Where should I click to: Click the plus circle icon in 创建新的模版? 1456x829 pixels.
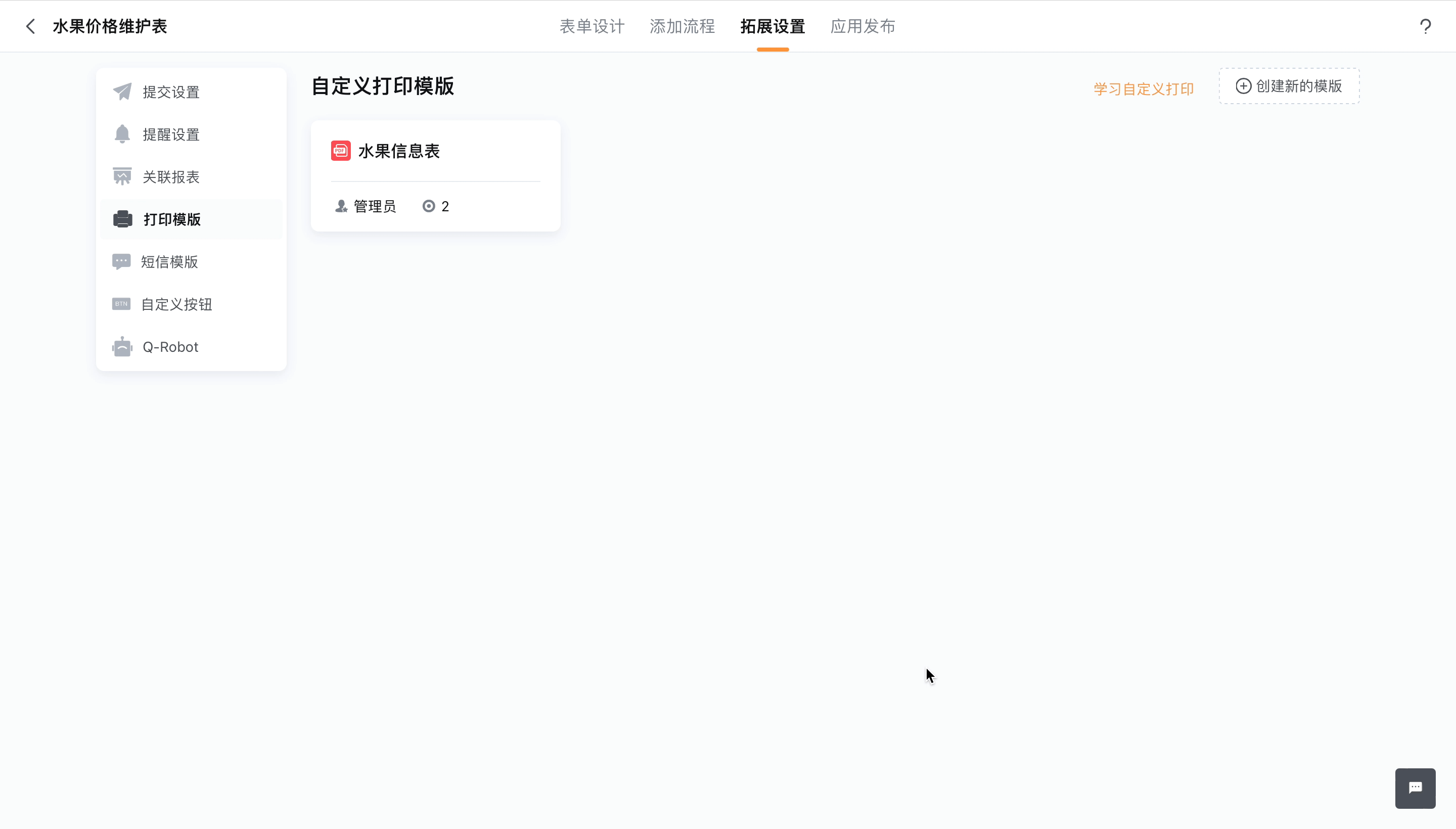[x=1243, y=86]
